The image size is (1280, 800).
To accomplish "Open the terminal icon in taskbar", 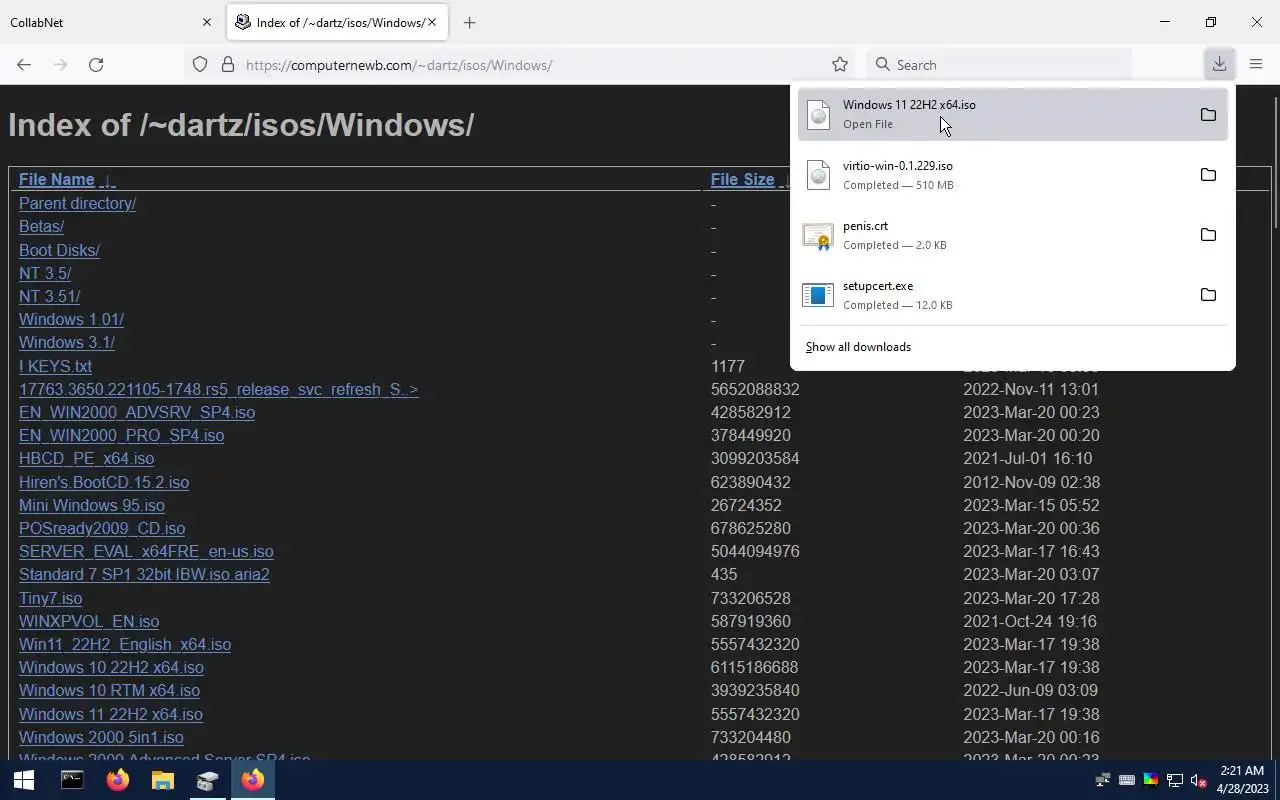I will click(72, 780).
